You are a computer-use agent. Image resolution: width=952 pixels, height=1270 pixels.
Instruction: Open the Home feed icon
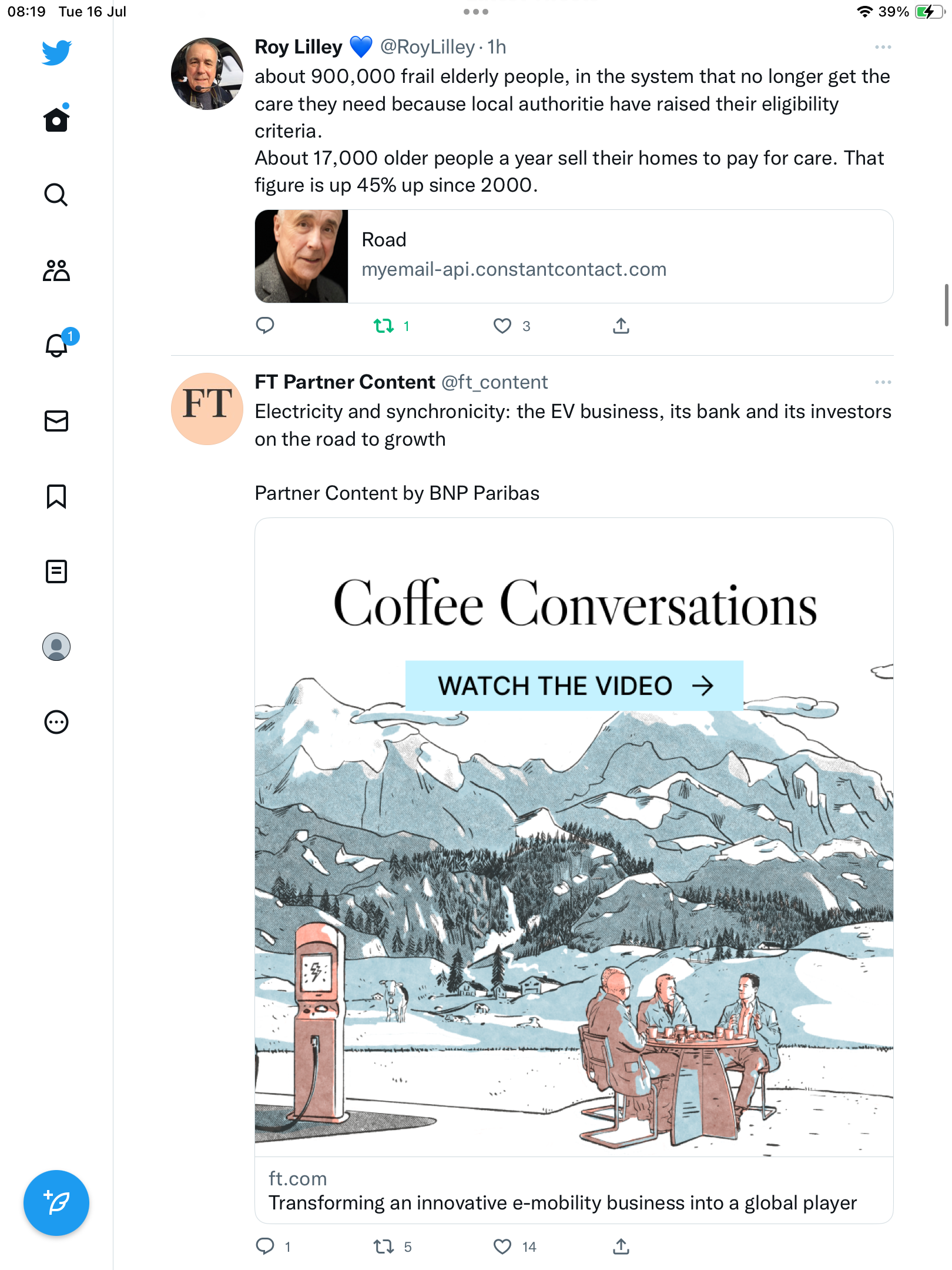coord(56,119)
